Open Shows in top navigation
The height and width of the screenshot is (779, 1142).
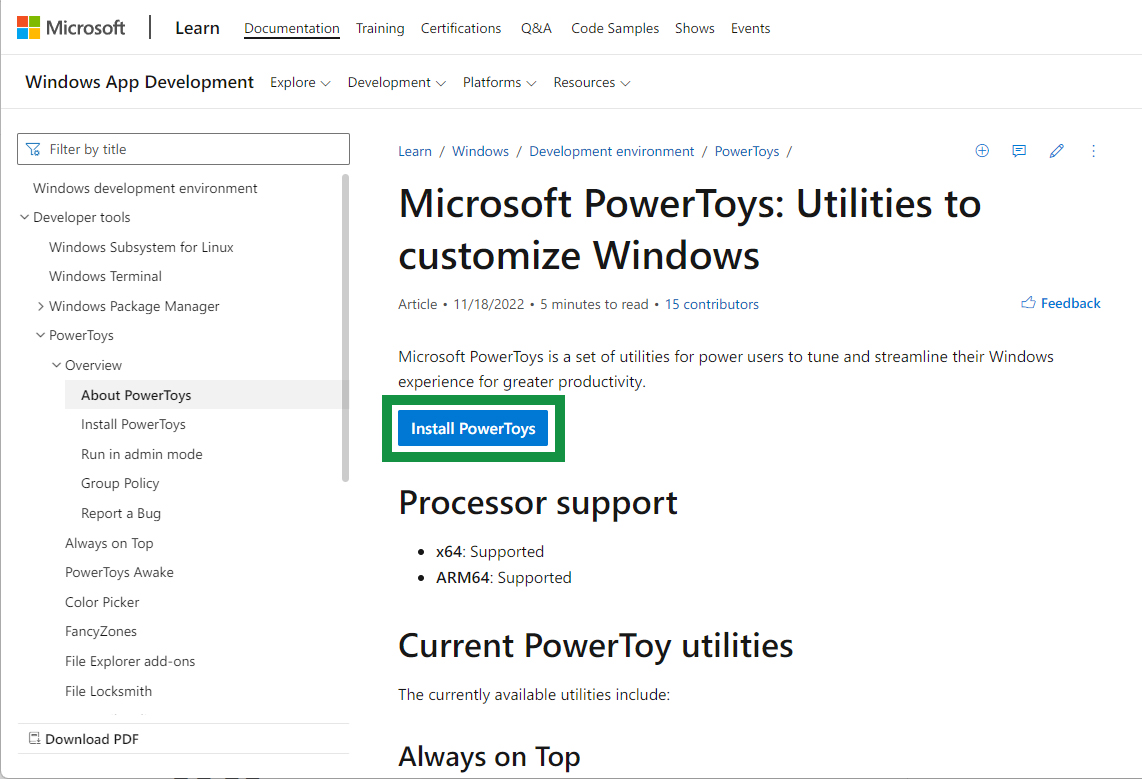pos(694,28)
